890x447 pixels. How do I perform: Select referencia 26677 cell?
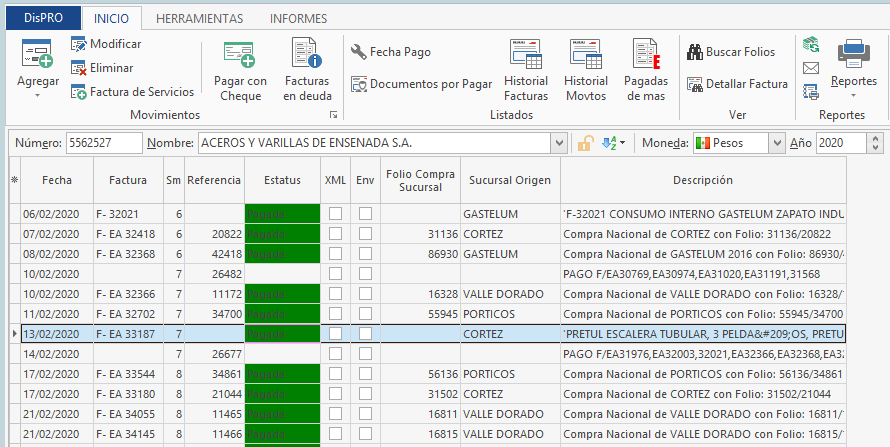pos(214,354)
